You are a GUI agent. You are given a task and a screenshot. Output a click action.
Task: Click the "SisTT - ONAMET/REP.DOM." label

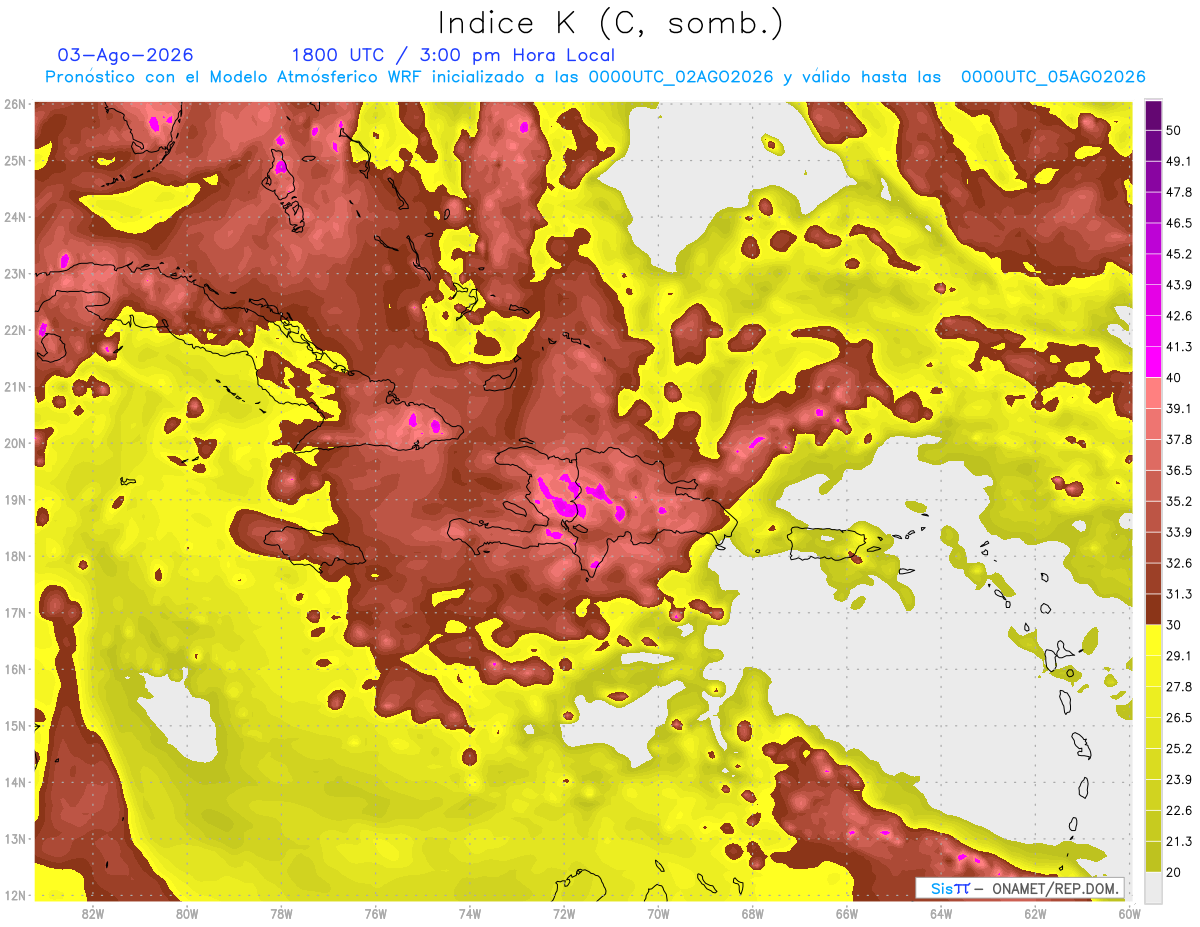coord(1020,888)
